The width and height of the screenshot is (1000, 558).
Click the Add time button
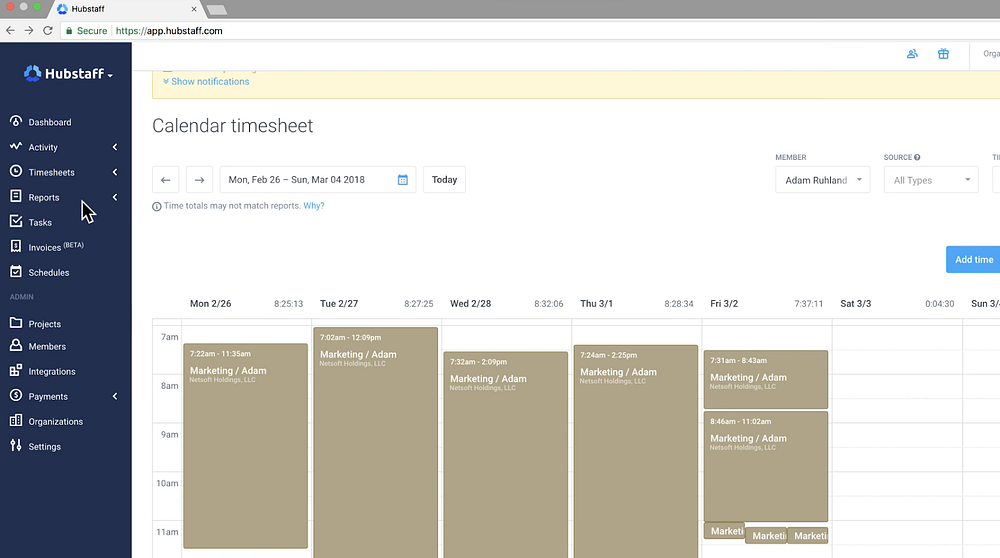[x=973, y=260]
